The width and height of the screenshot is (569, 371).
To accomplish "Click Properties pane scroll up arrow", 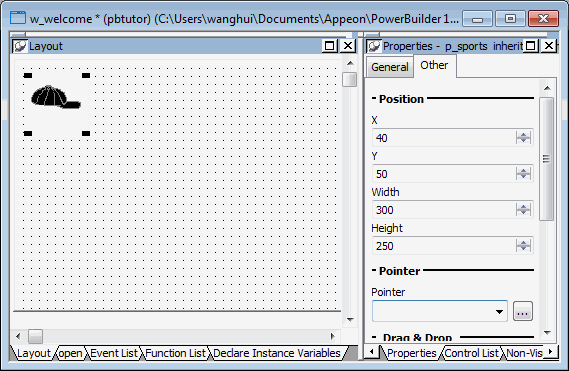I will tap(547, 88).
